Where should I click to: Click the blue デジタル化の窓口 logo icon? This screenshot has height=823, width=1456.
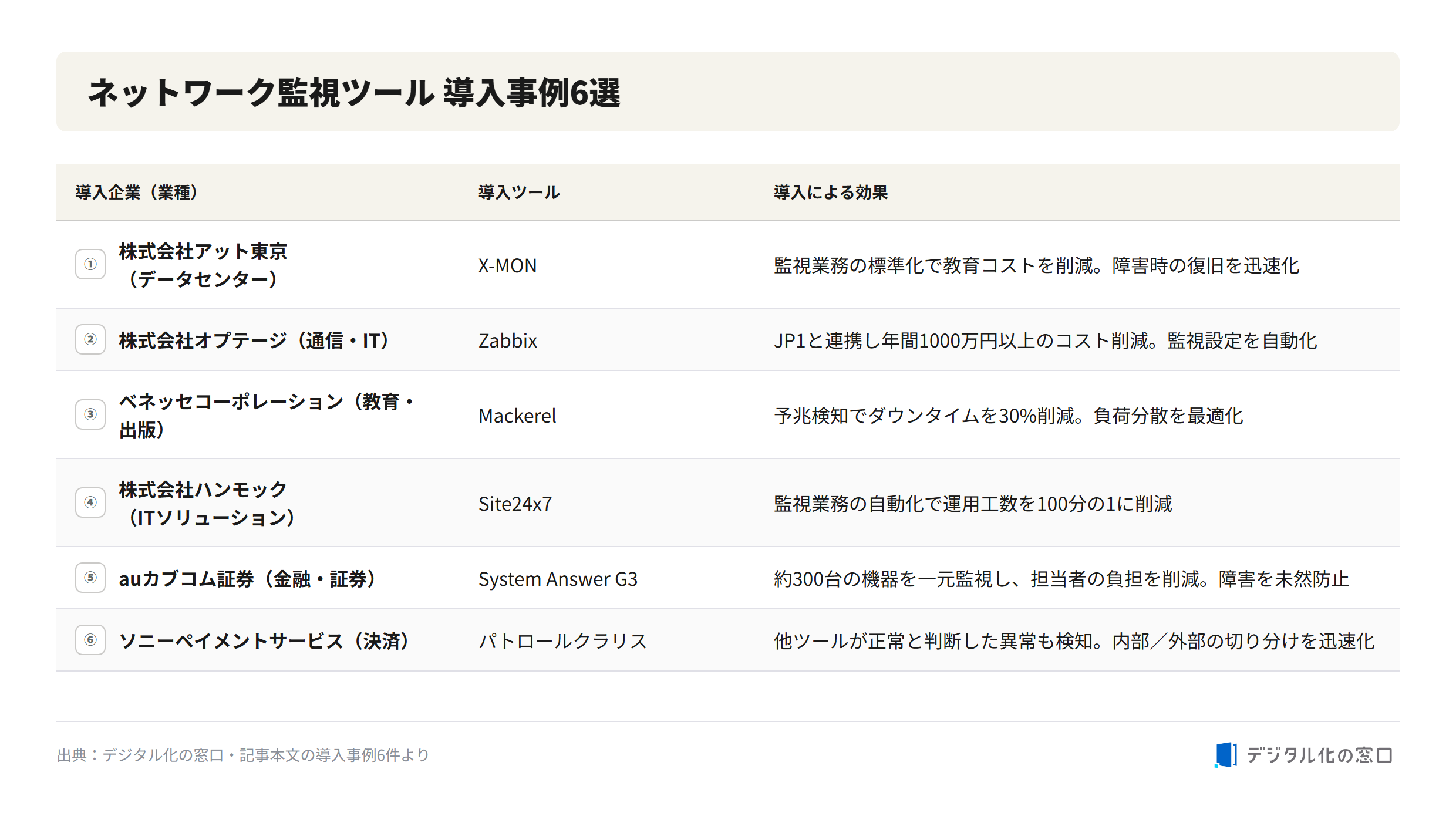click(x=1226, y=755)
